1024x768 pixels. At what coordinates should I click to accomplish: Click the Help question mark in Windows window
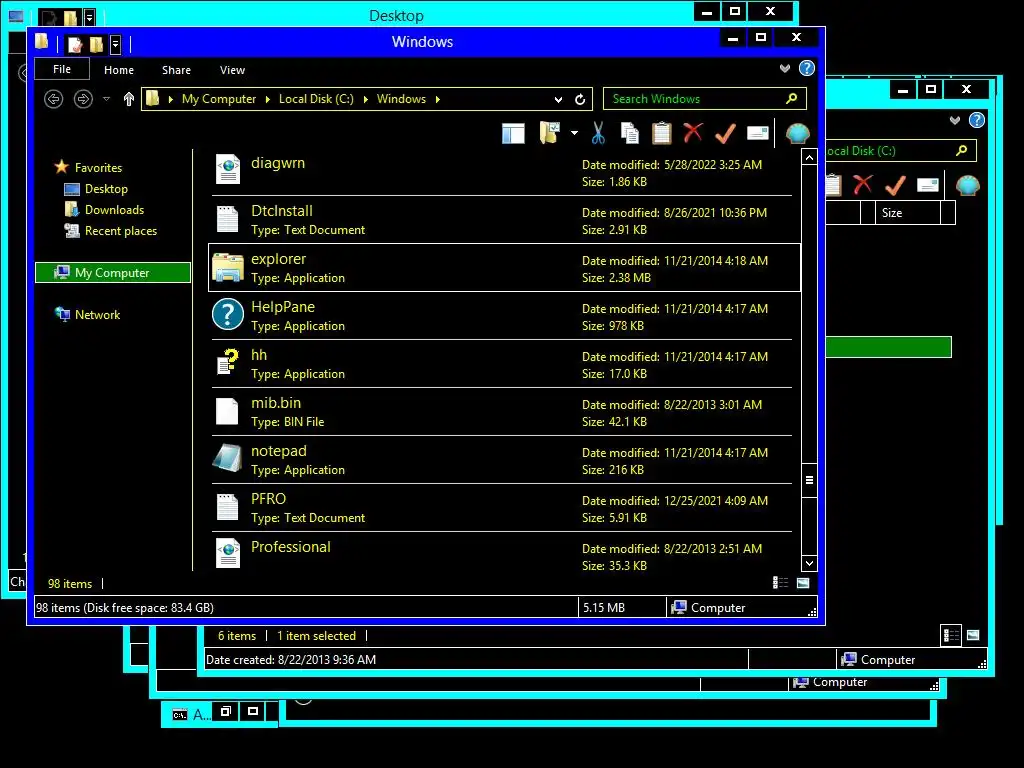(x=807, y=68)
